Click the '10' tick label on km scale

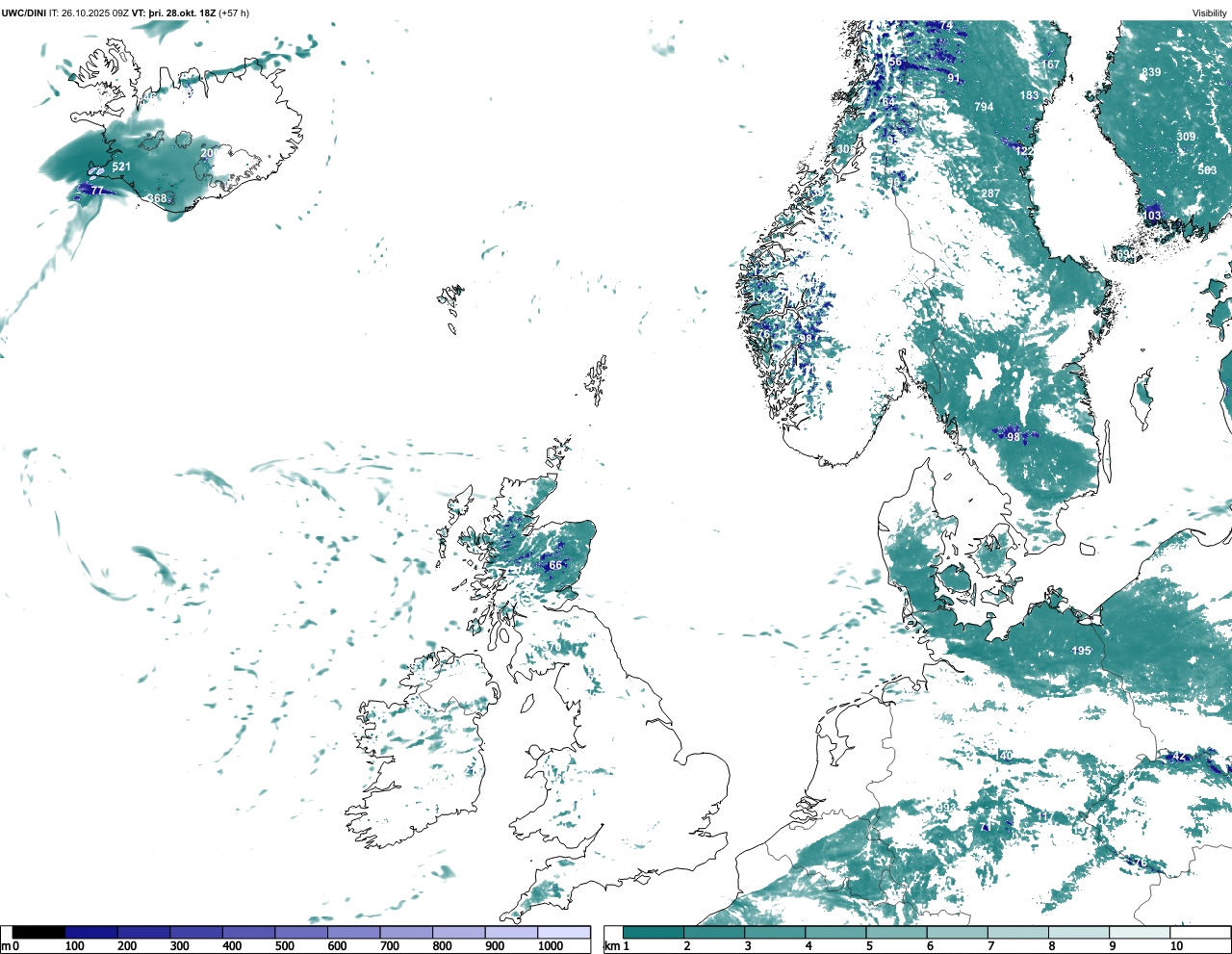pyautogui.click(x=1176, y=946)
